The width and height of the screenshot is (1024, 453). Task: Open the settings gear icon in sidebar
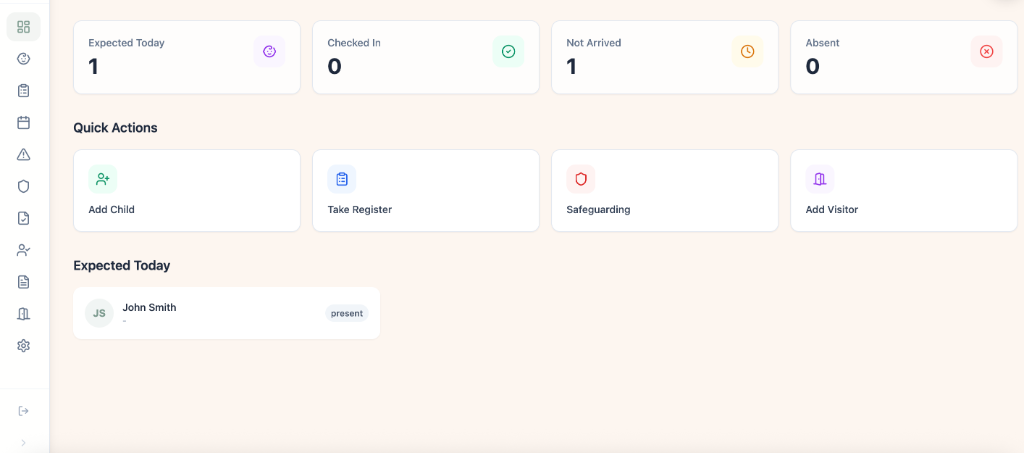pos(24,346)
